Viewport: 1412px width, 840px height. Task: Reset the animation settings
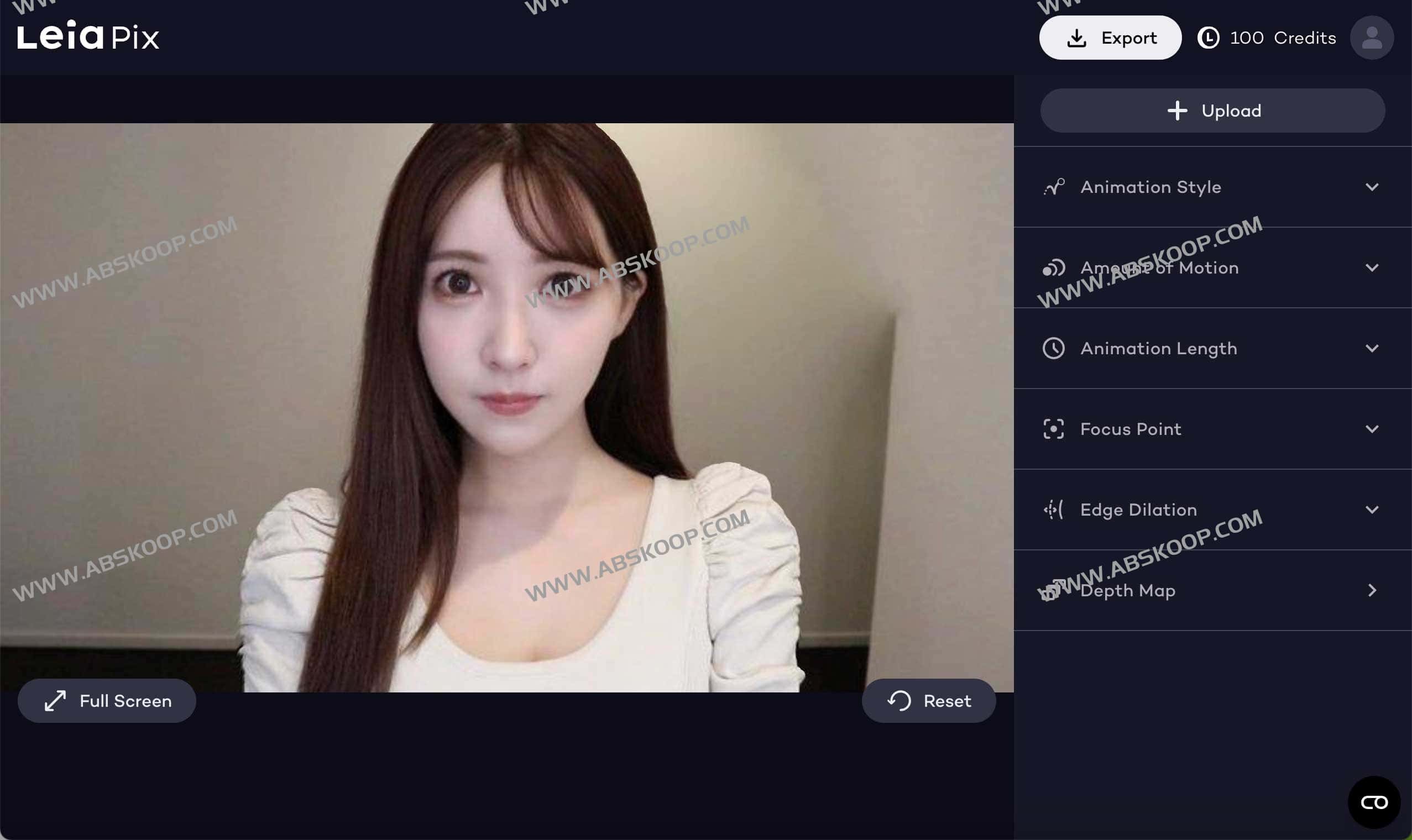[x=928, y=701]
